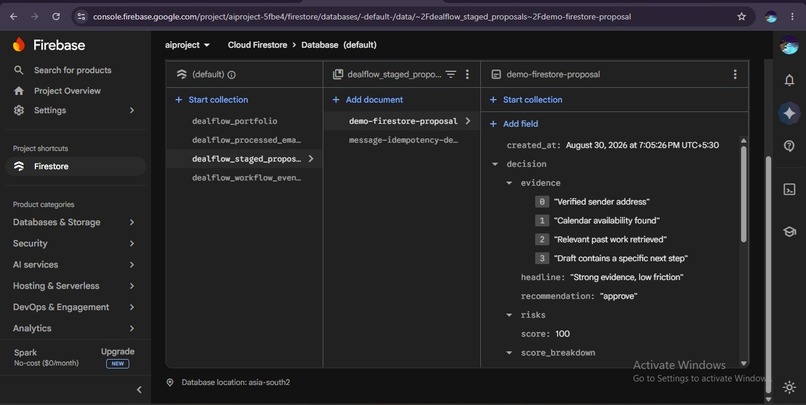806x405 pixels.
Task: Click the created_at timestamp value
Action: coord(642,145)
